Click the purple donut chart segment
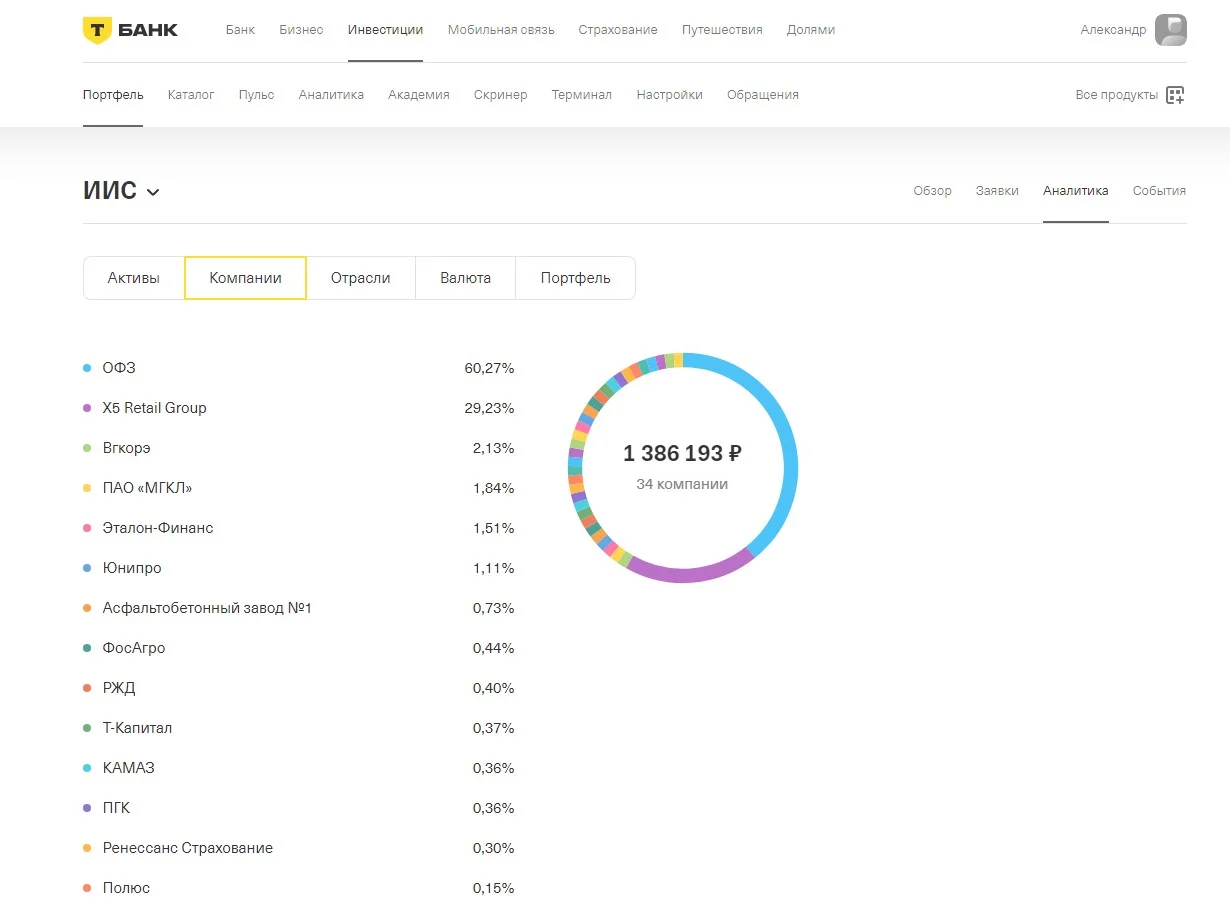 click(x=690, y=574)
